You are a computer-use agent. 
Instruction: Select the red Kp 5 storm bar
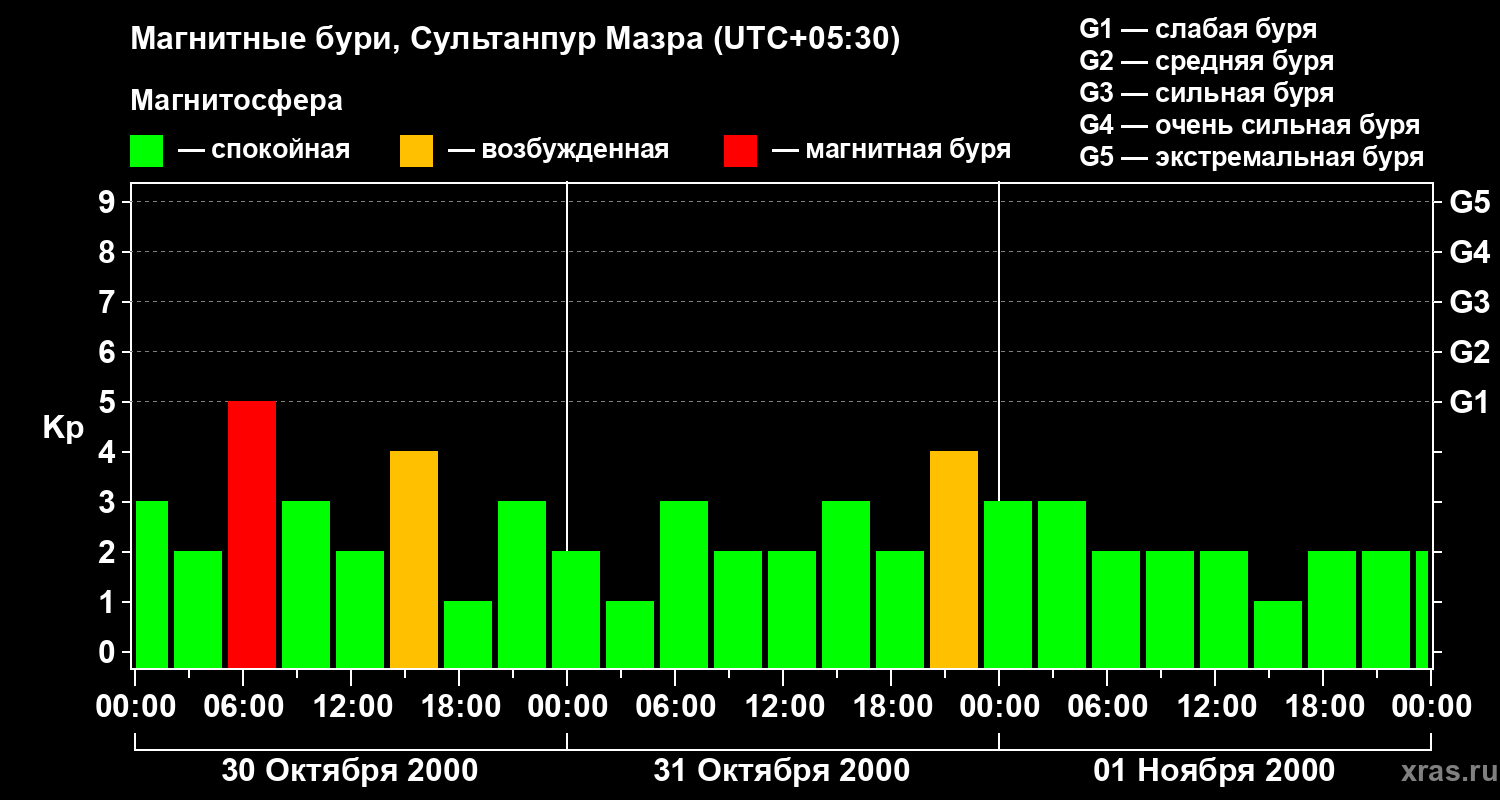[x=252, y=535]
